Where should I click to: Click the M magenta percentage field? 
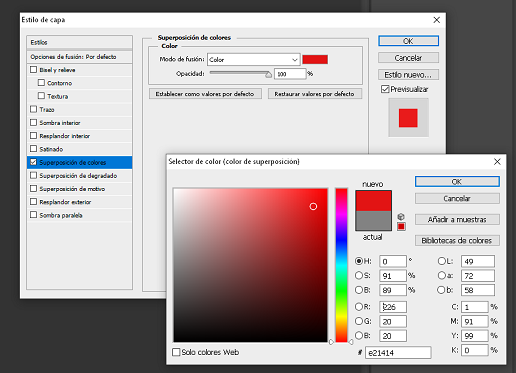pos(475,321)
